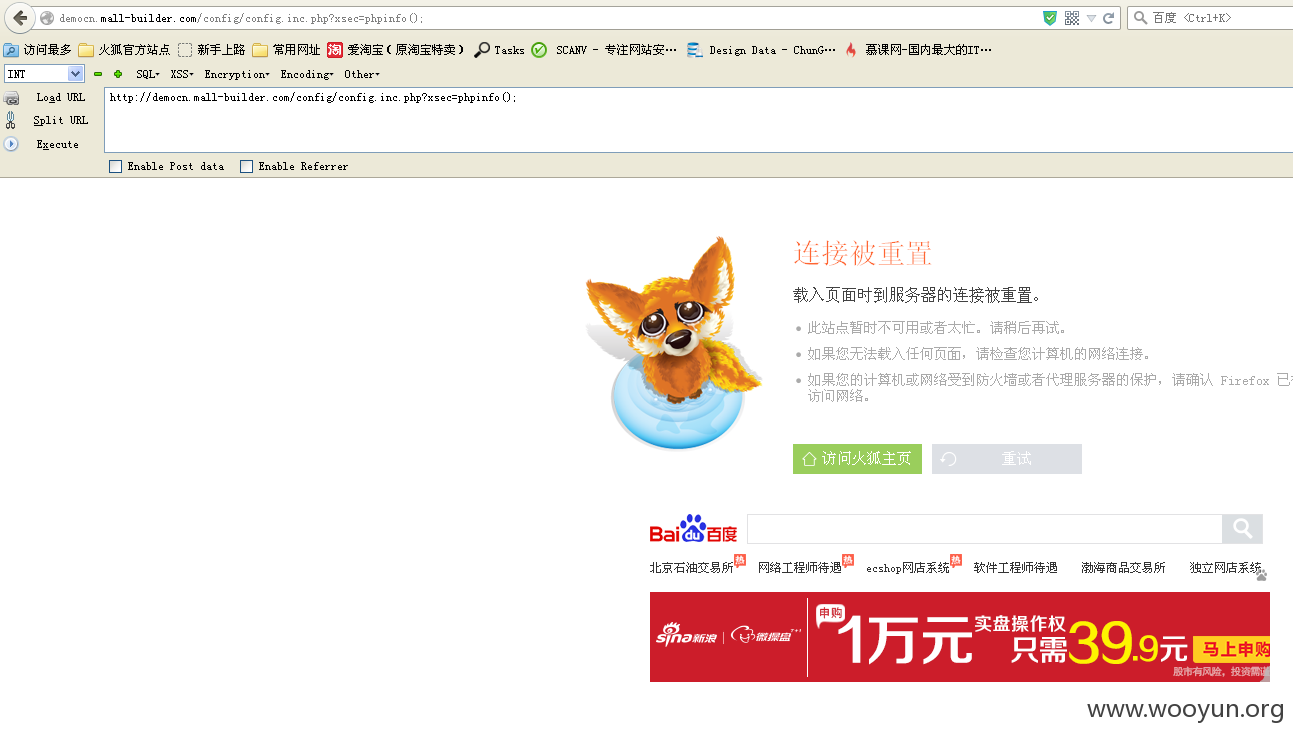The width and height of the screenshot is (1293, 738).
Task: Click the 访问火狐主页 green button
Action: coord(857,459)
